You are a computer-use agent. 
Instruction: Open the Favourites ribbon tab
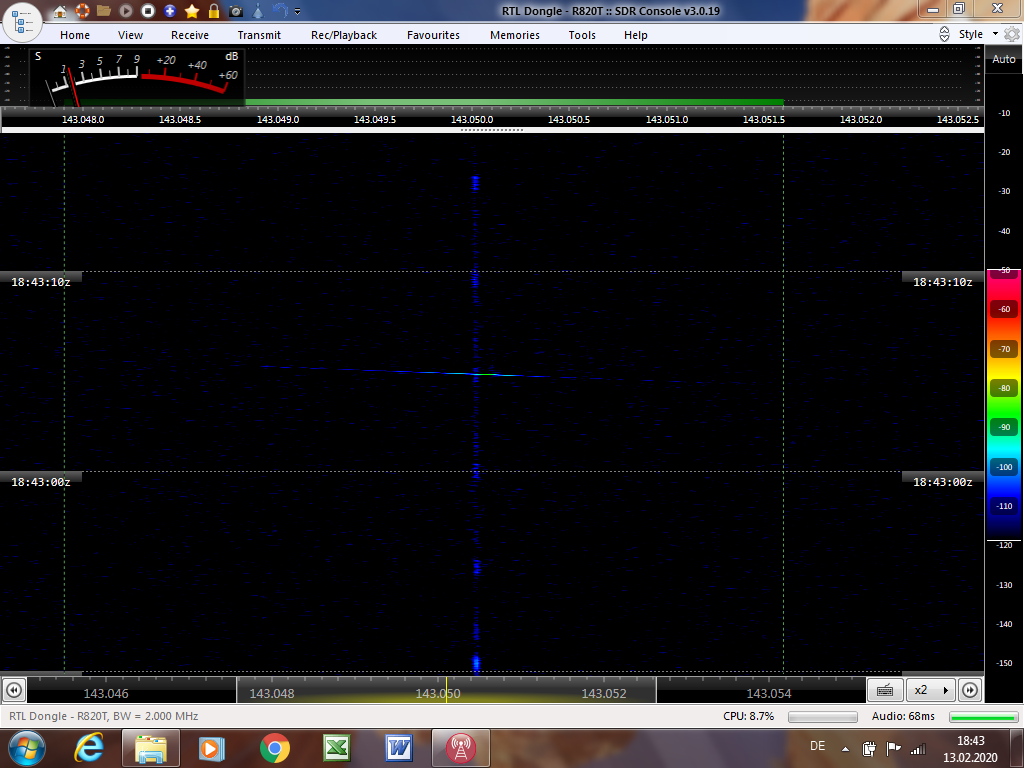[434, 35]
